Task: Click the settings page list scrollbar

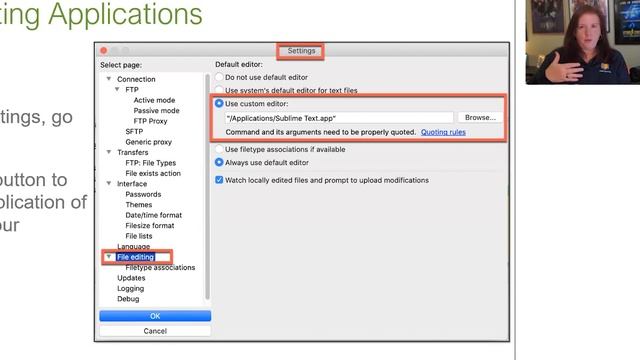Action: coord(207,187)
